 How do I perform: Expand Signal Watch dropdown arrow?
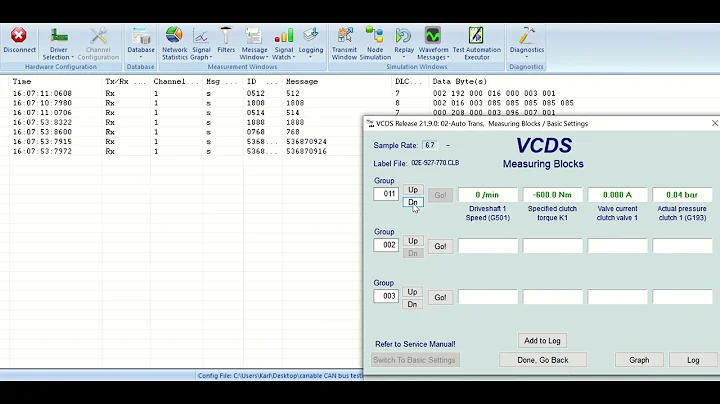(293, 57)
